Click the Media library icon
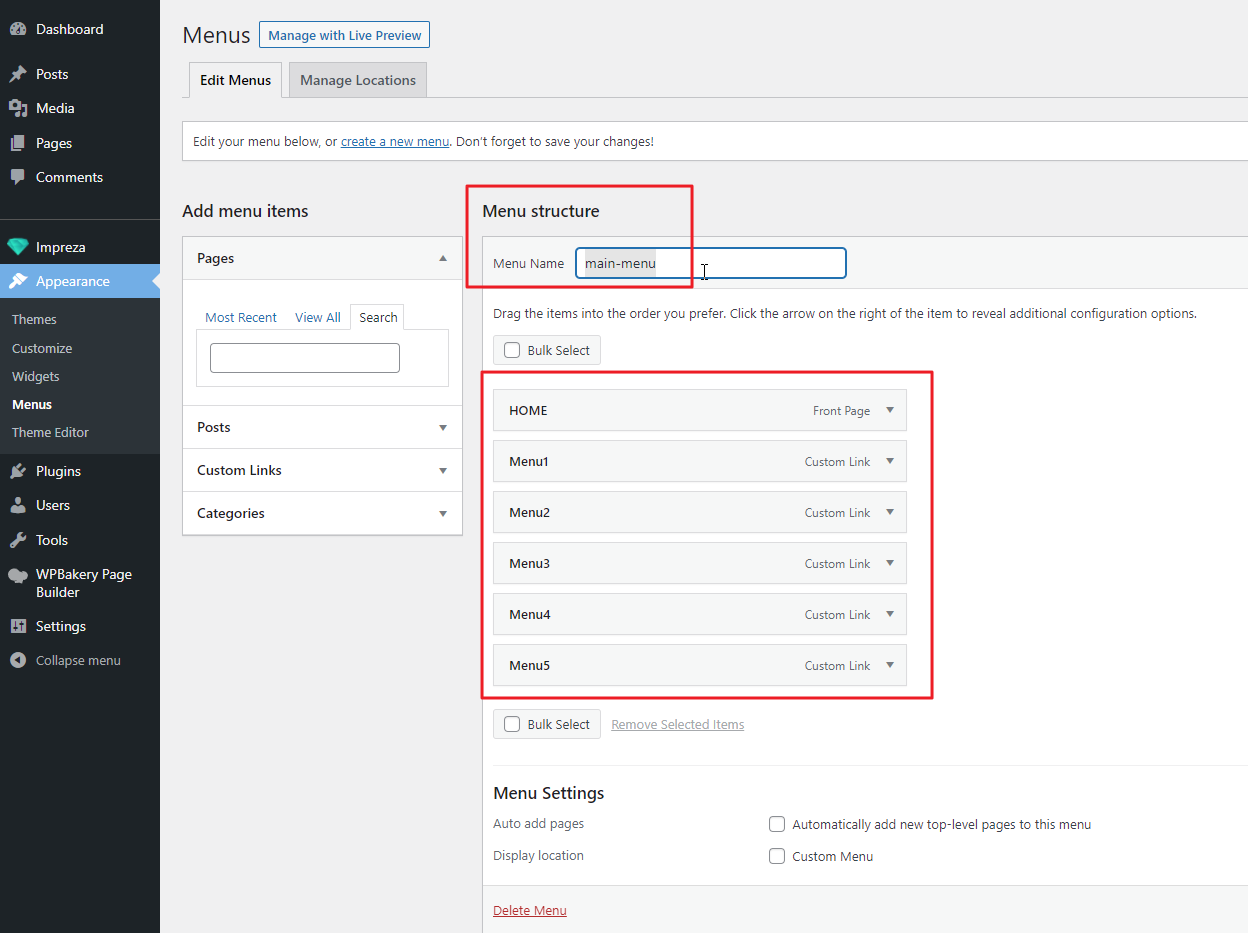Viewport: 1248px width, 933px height. pyautogui.click(x=18, y=108)
